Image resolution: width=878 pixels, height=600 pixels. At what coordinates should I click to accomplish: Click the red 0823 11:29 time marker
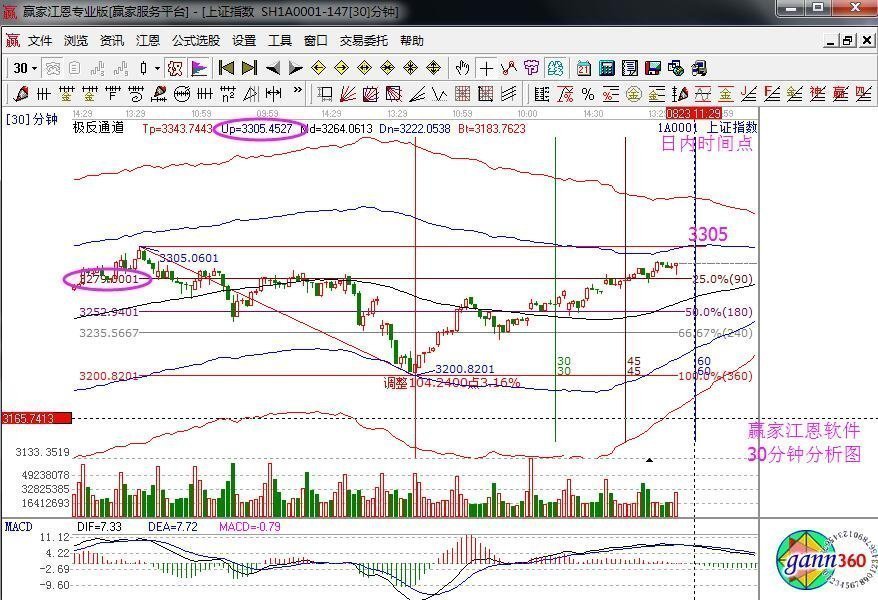pos(693,114)
